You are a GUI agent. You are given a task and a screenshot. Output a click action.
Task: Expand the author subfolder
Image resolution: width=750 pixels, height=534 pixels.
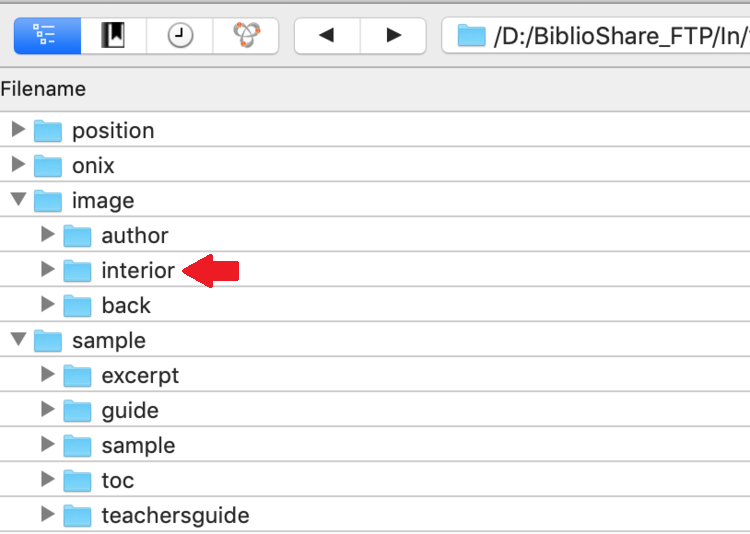click(47, 234)
